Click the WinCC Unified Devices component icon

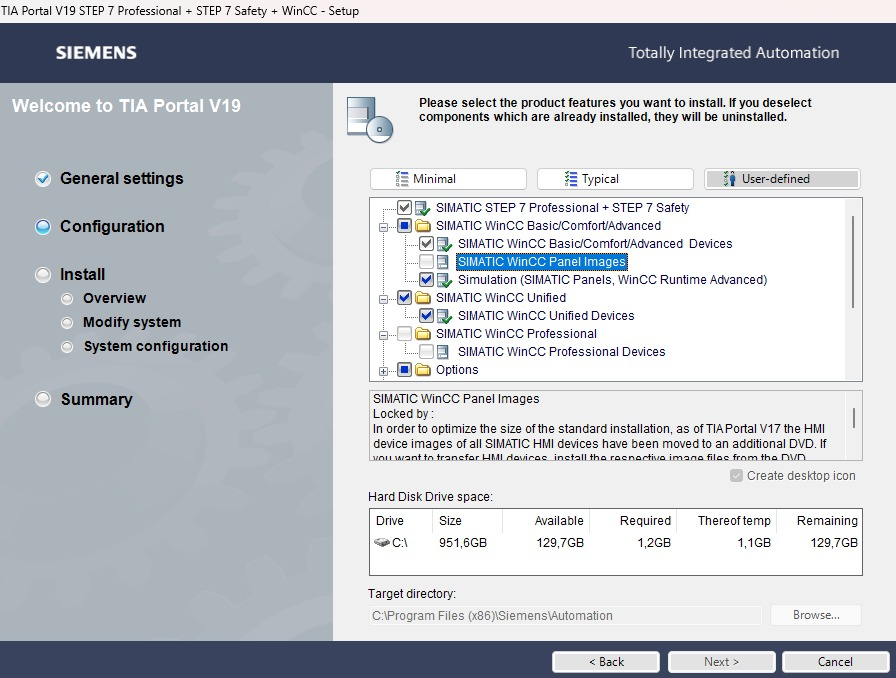tap(445, 316)
